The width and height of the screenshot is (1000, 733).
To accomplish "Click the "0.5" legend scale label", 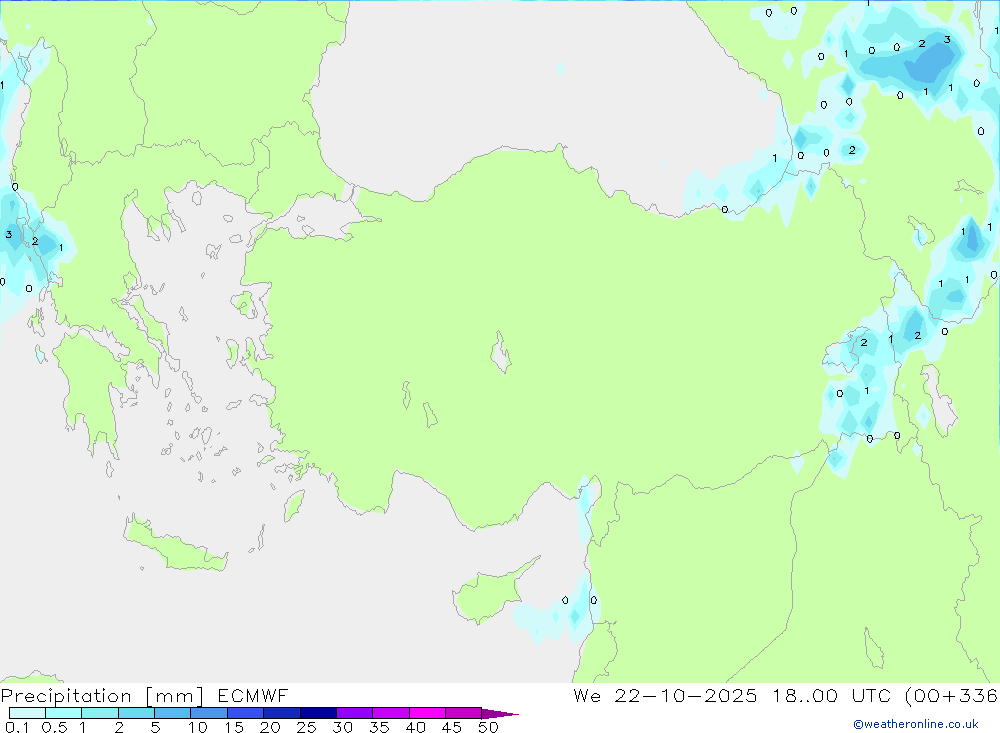I will point(54,727).
